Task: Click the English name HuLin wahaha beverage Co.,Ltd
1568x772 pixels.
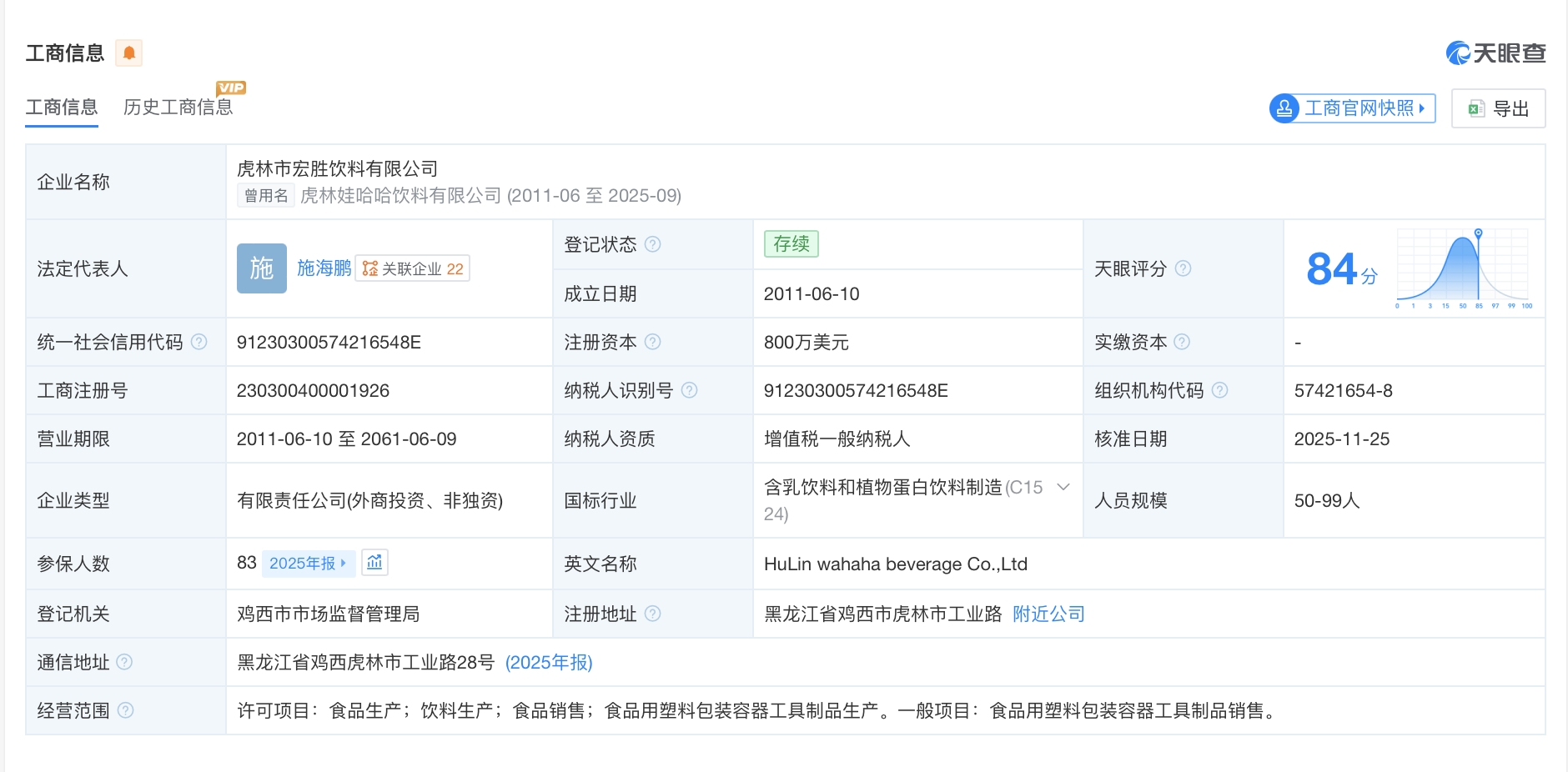Action: (x=896, y=564)
